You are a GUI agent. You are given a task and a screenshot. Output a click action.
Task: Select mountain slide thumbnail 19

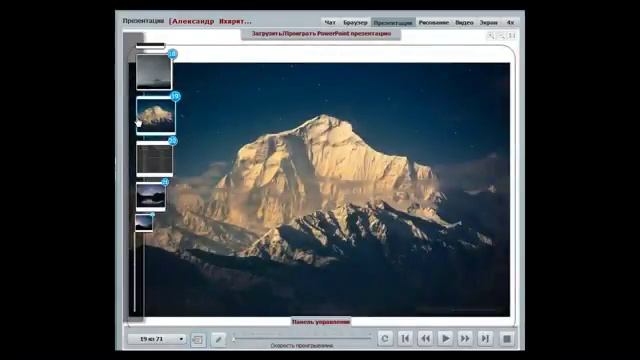coord(156,116)
